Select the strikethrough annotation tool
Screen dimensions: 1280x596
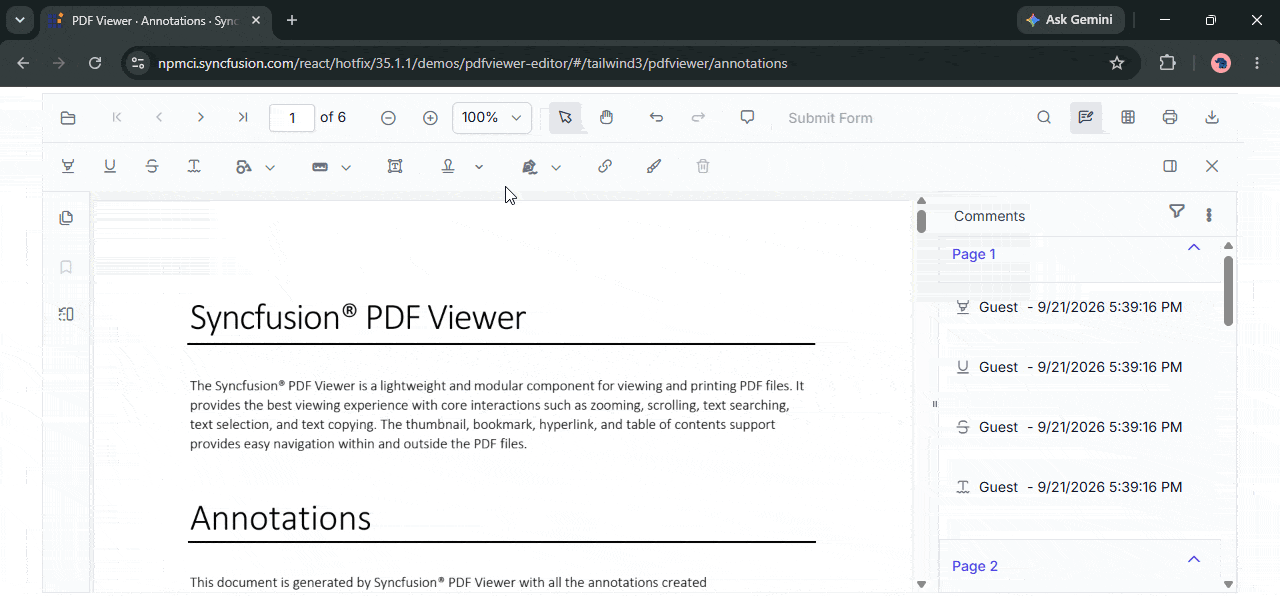152,167
